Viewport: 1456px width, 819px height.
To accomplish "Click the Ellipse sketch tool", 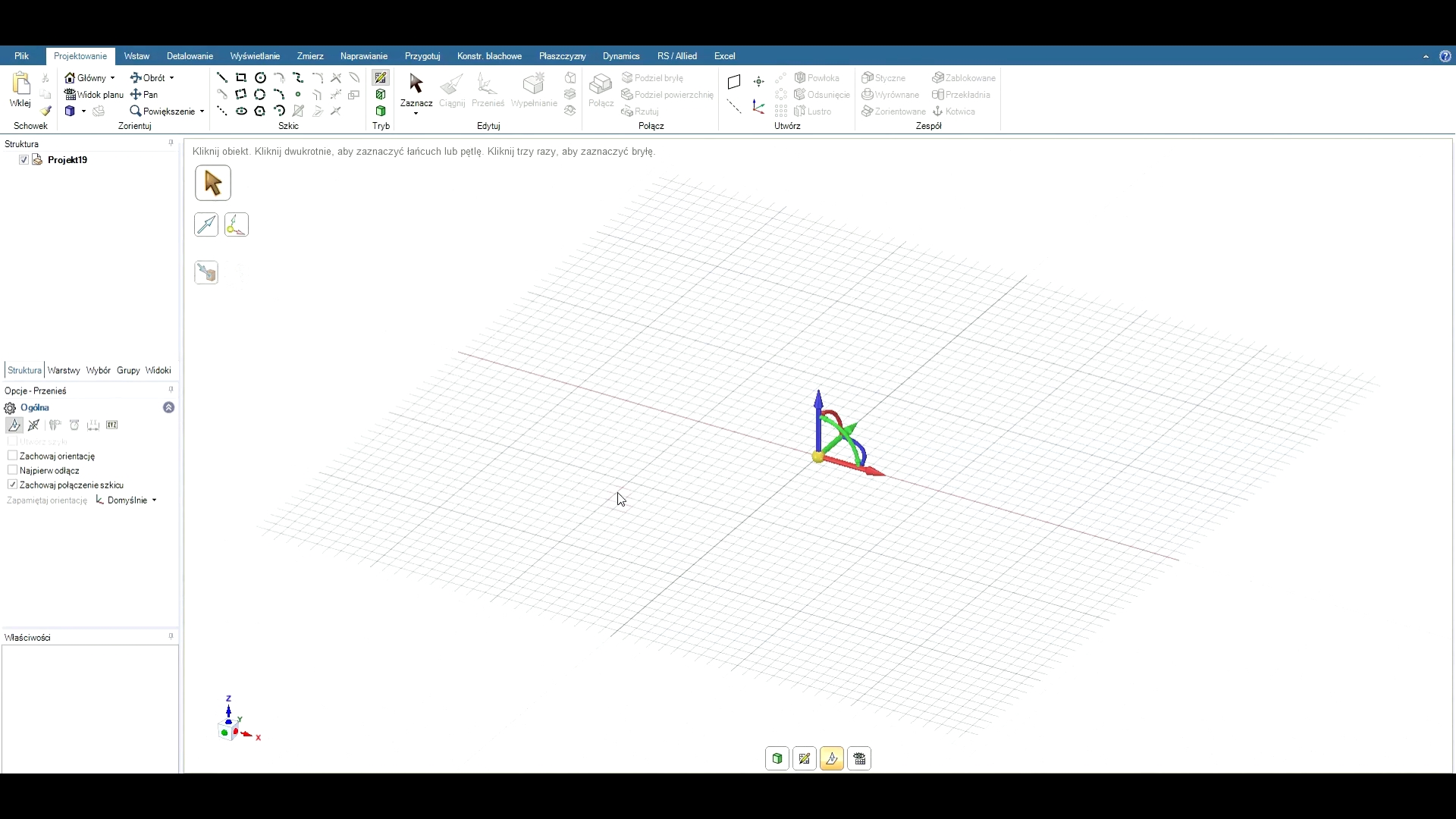I will (241, 111).
